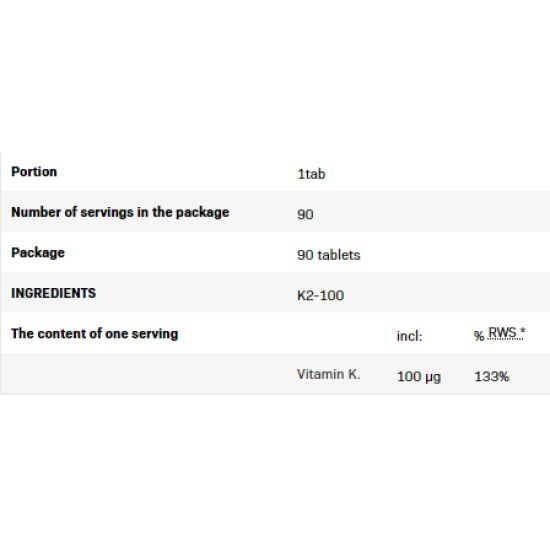The image size is (550, 550).
Task: Click the word serving in the content label
Action: pyautogui.click(x=155, y=334)
